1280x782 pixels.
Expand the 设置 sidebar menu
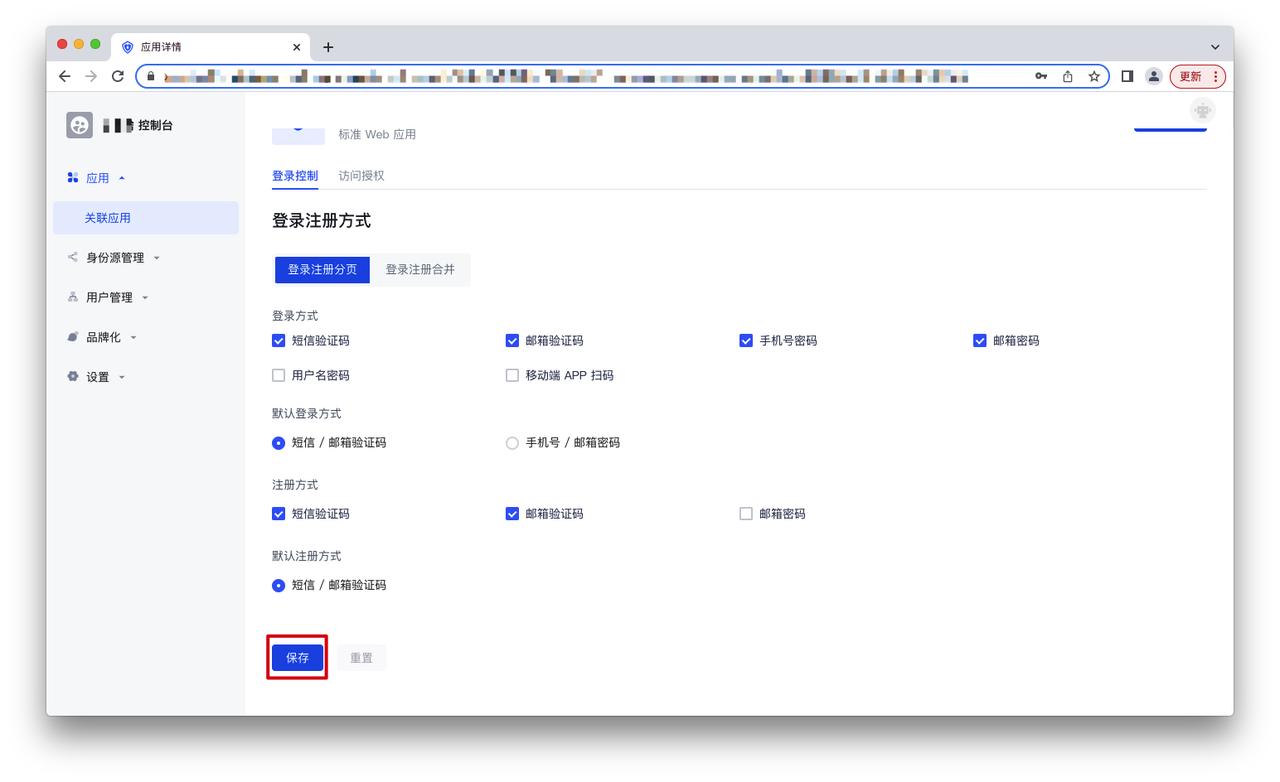pos(97,377)
